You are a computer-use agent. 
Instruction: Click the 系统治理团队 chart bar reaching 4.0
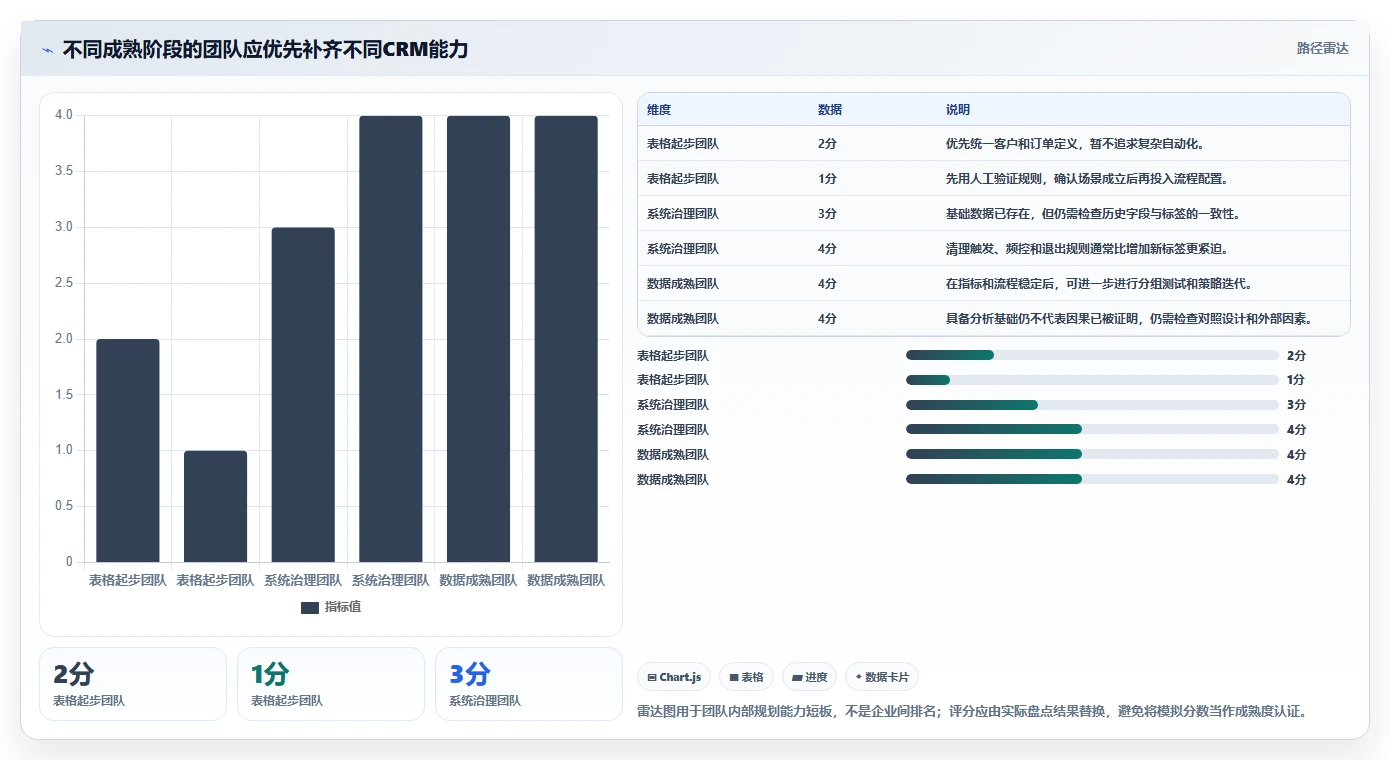pos(391,339)
